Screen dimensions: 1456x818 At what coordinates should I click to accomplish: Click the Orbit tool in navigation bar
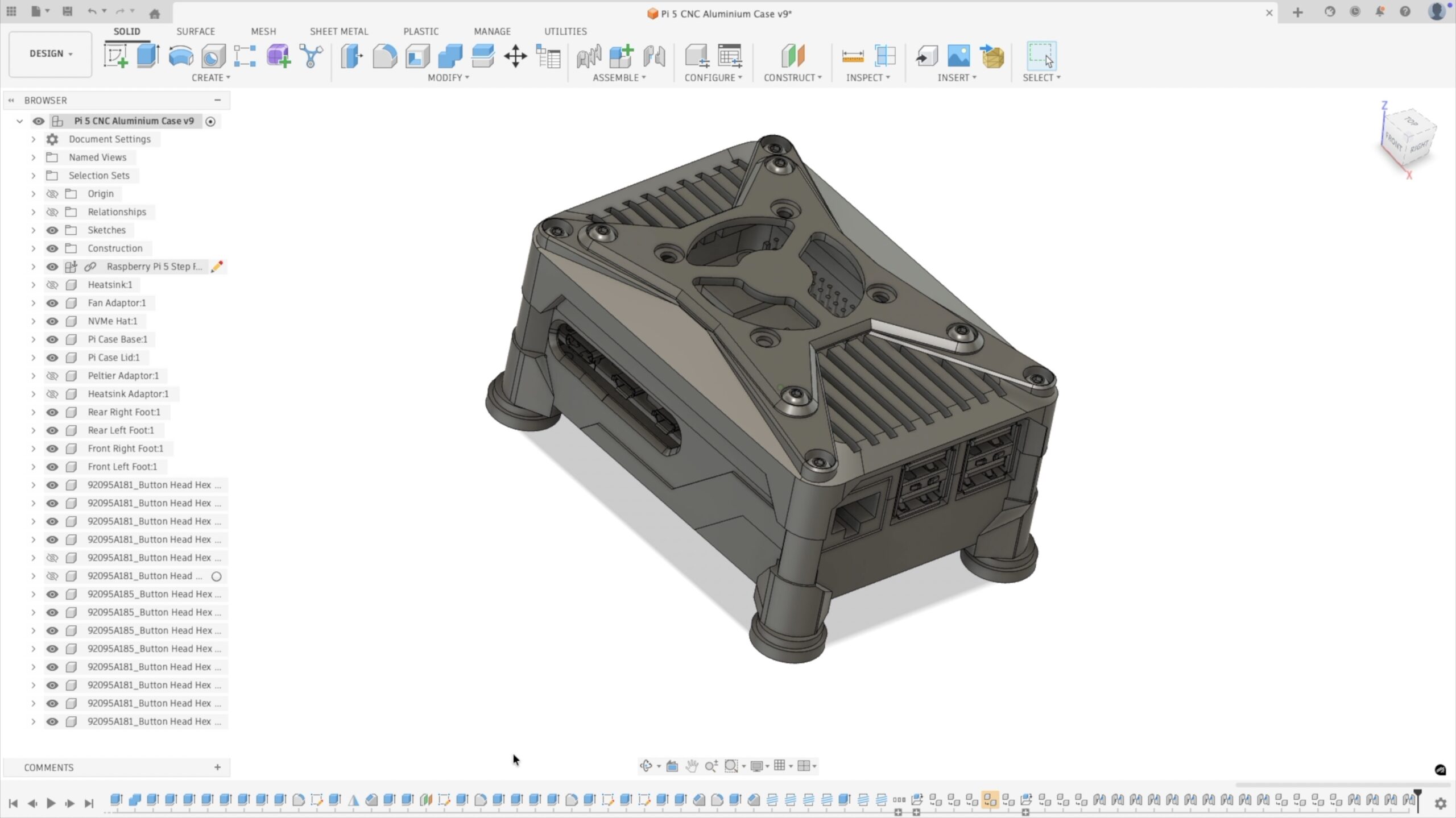(646, 766)
